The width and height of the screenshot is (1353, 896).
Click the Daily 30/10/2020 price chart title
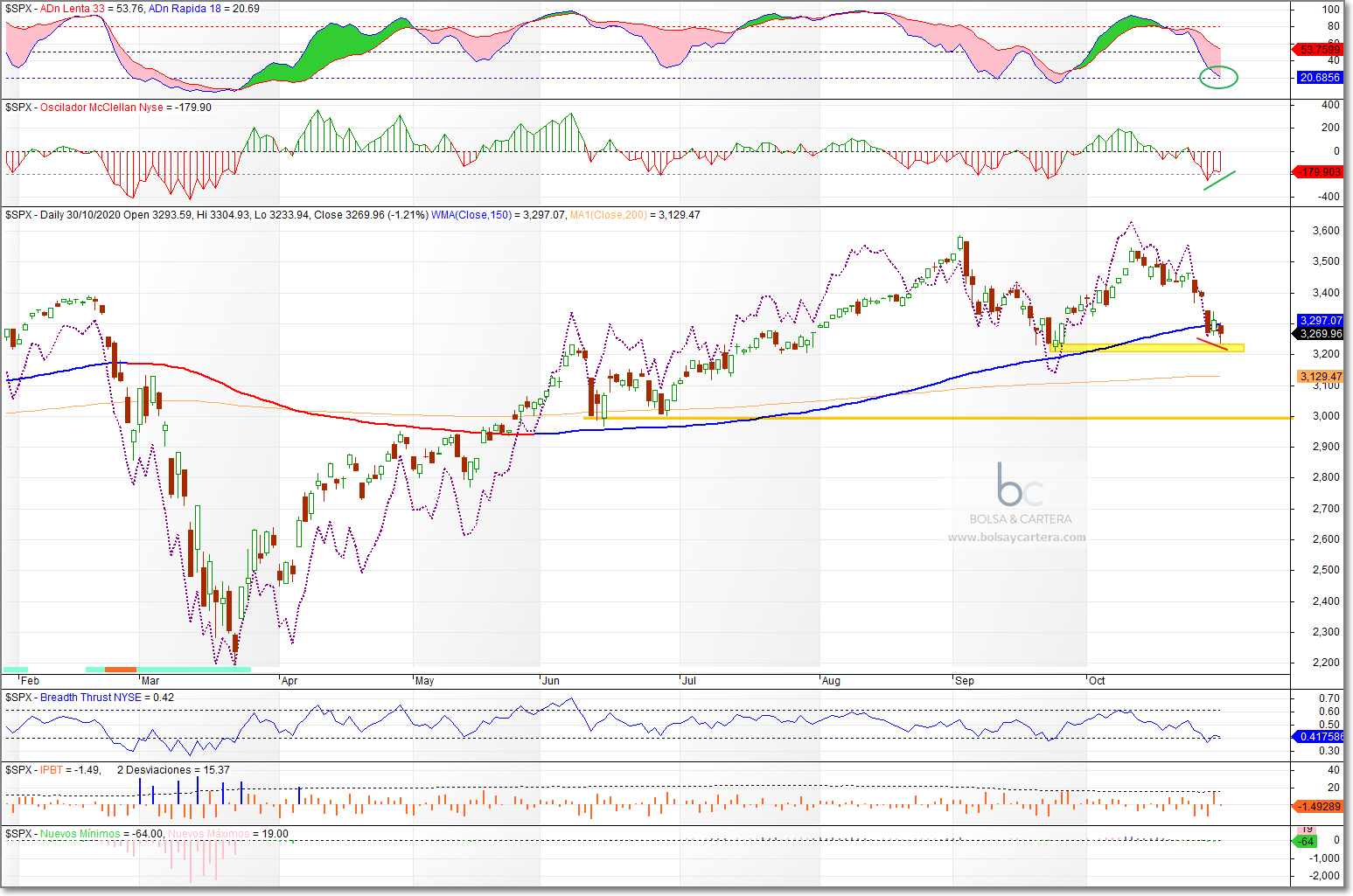pyautogui.click(x=80, y=215)
